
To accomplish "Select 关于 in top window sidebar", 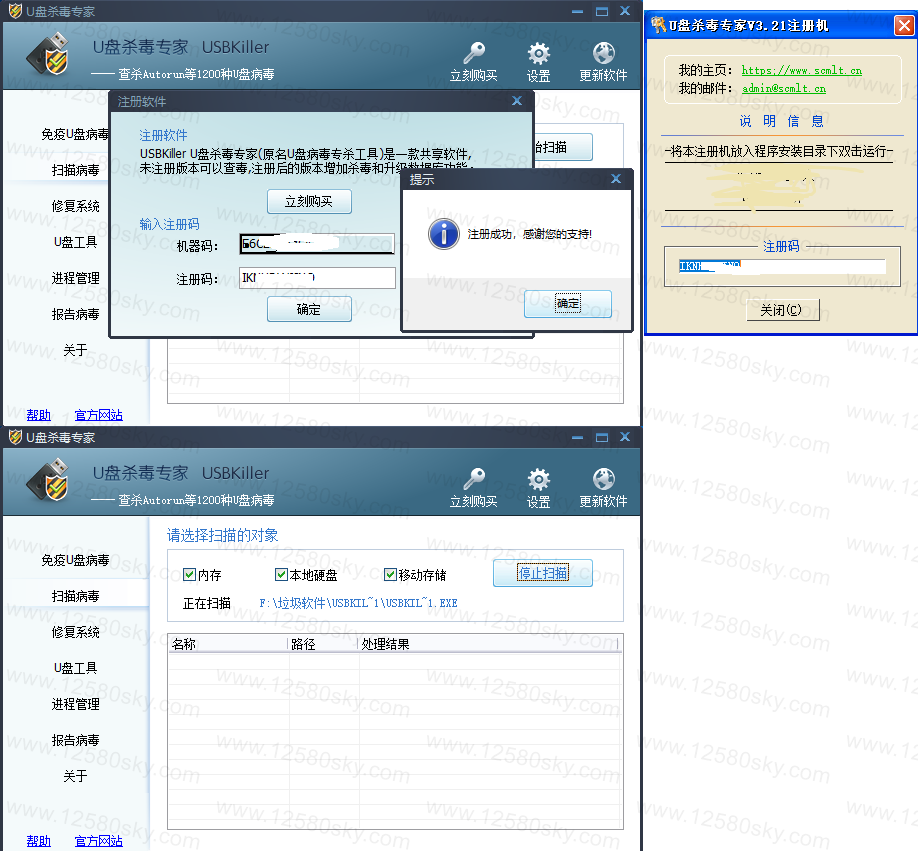I will coord(75,350).
